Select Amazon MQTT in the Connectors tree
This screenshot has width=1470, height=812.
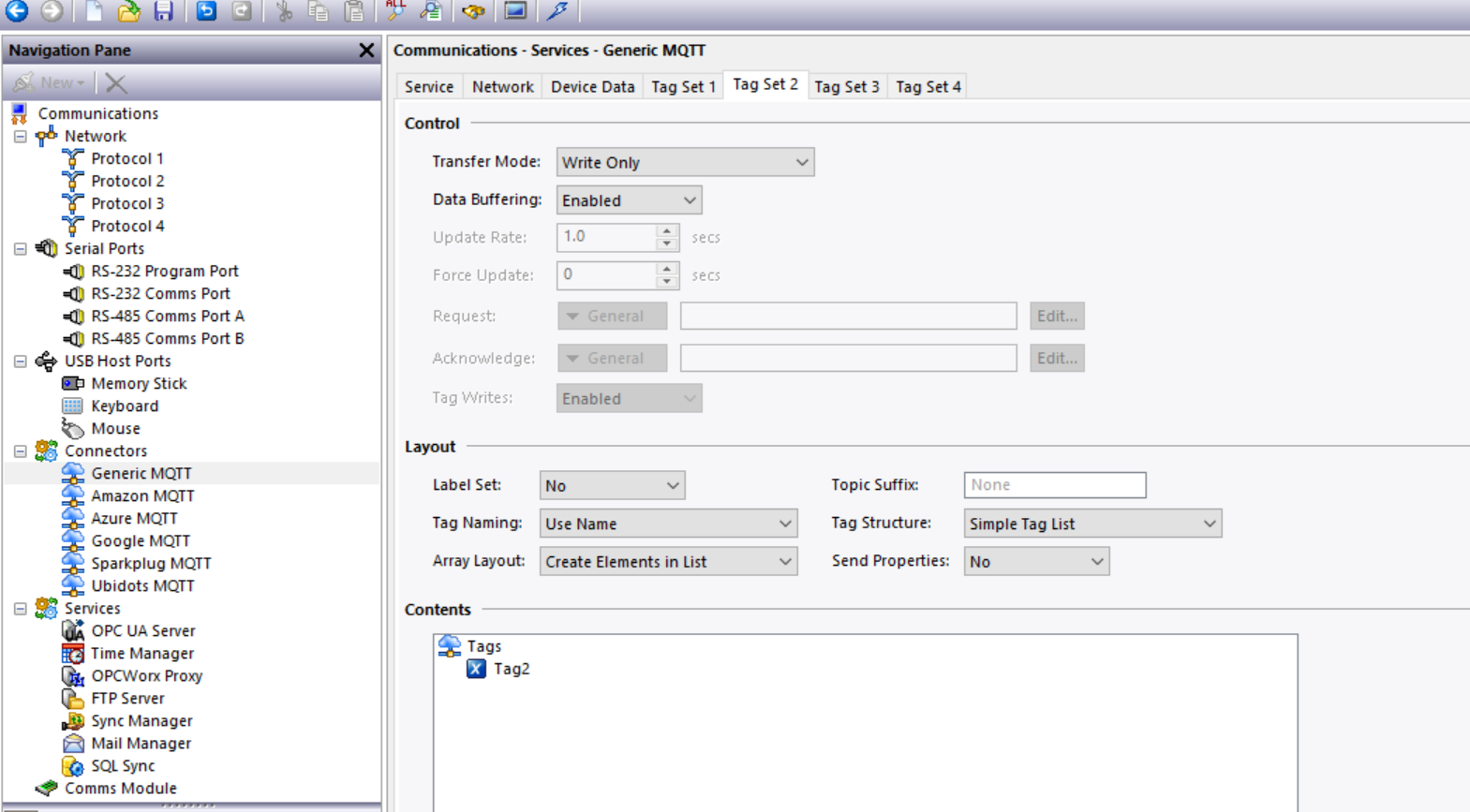pos(142,495)
